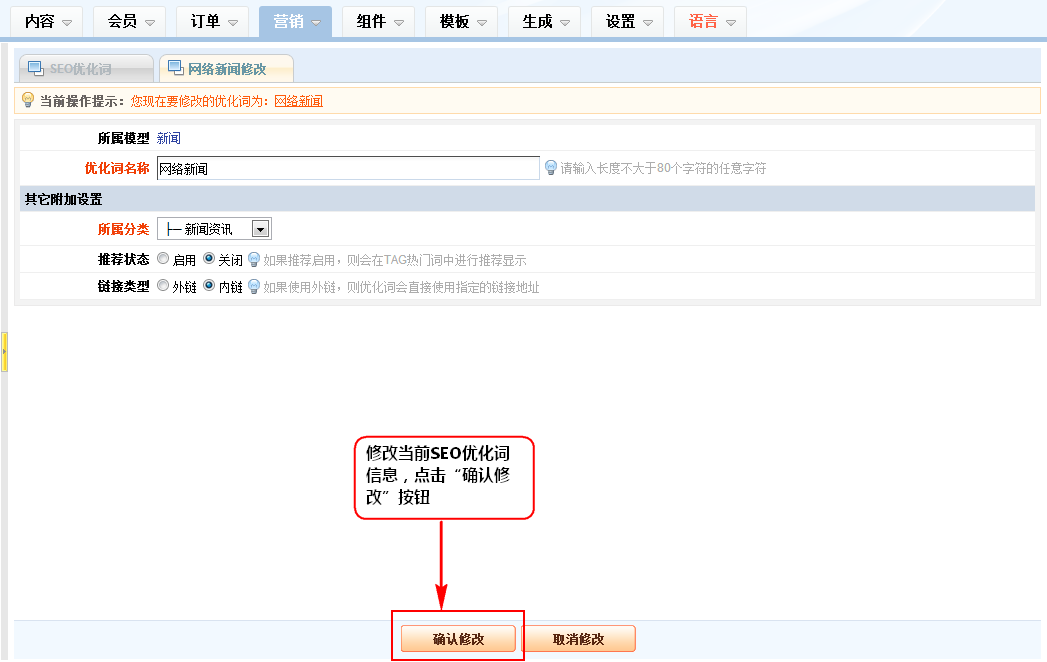
Task: Click the 优化词名称 text input field
Action: tap(348, 168)
